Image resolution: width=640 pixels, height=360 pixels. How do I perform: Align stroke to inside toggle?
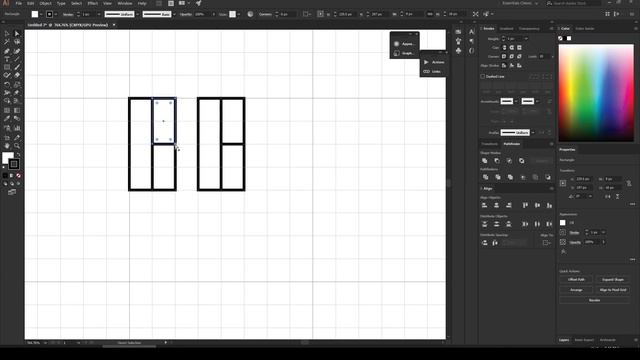pos(511,65)
